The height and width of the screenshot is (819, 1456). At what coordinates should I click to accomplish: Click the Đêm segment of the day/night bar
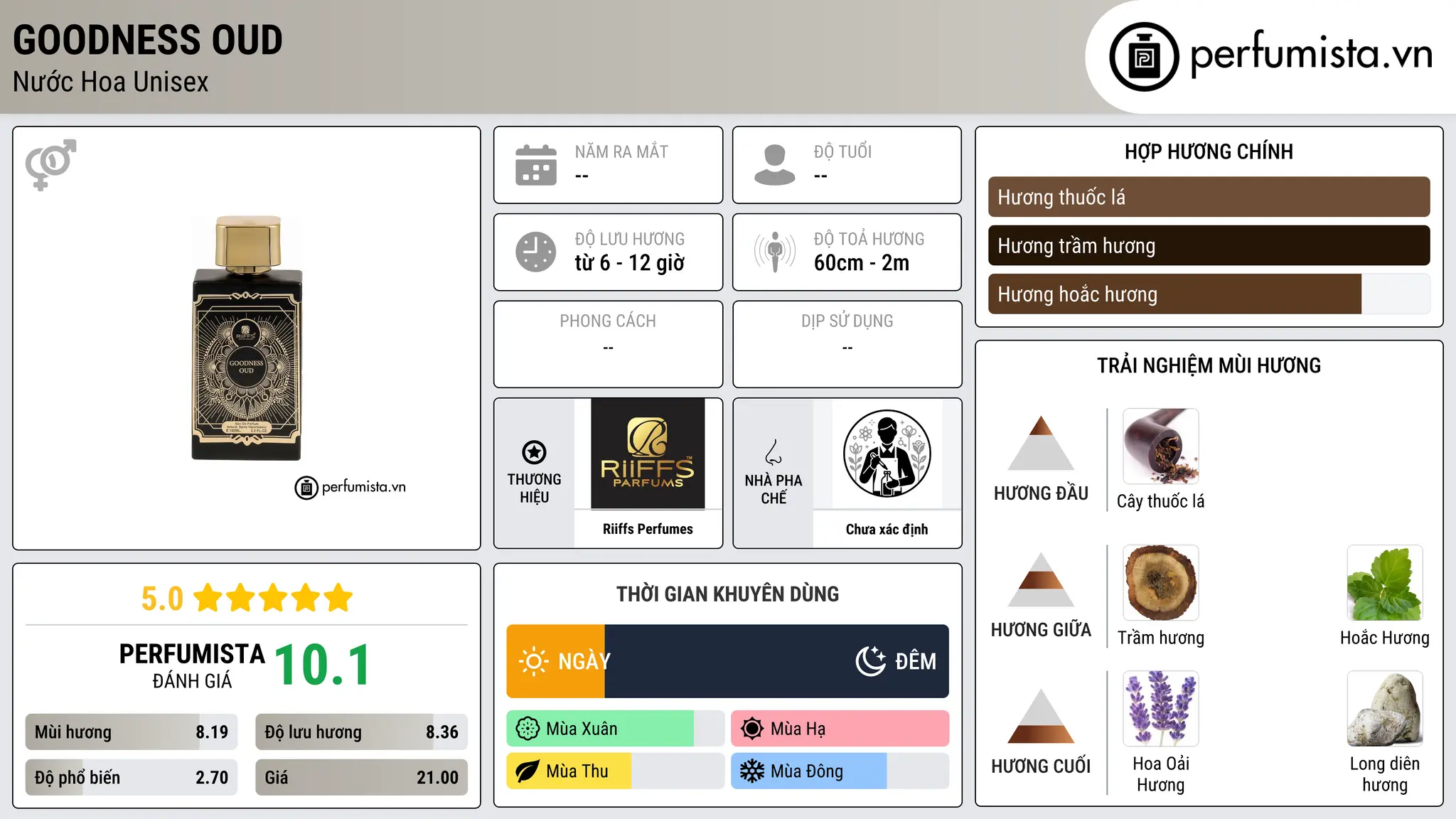[x=776, y=661]
